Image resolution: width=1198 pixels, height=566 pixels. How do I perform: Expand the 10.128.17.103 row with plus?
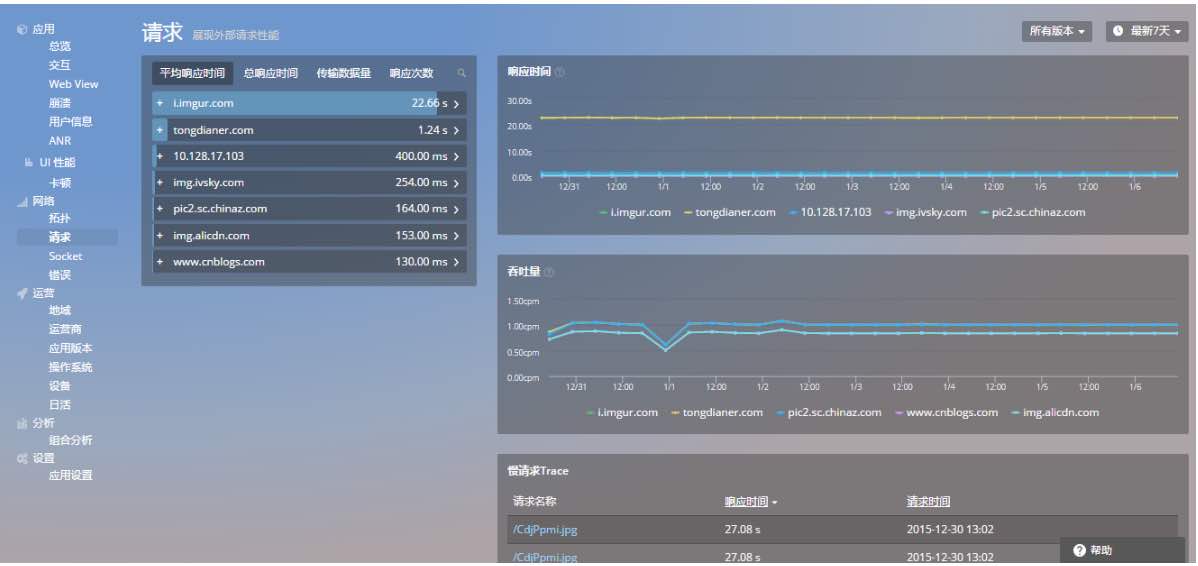(160, 156)
